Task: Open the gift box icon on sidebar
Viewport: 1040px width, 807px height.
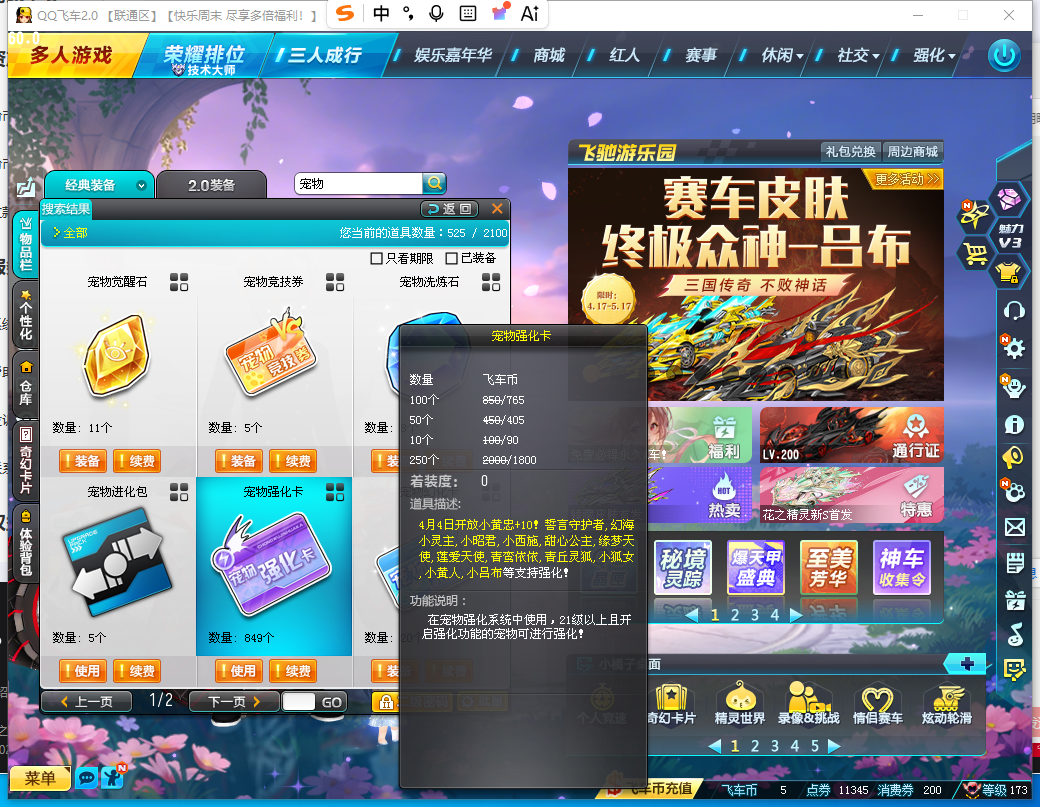Action: click(x=1015, y=599)
